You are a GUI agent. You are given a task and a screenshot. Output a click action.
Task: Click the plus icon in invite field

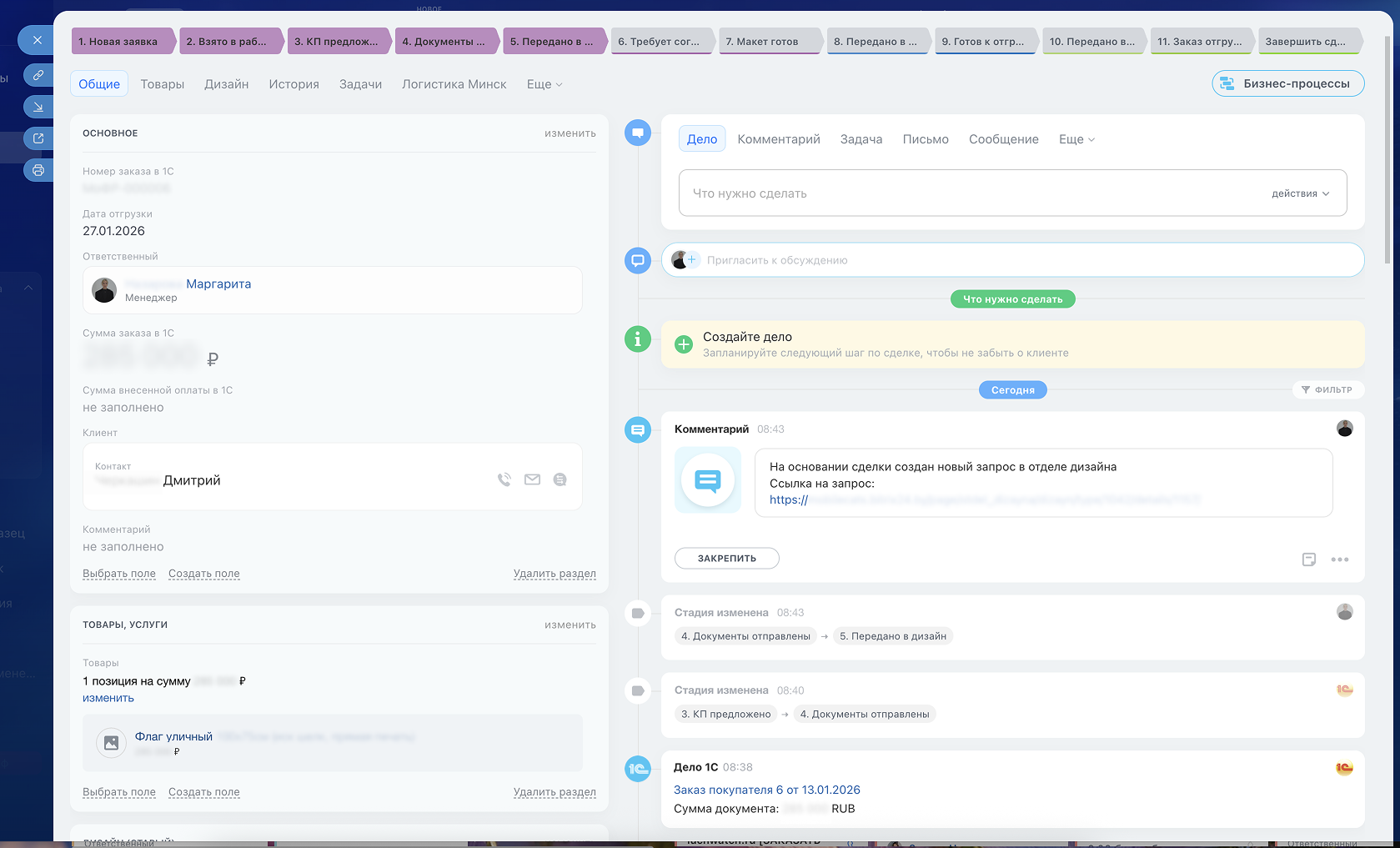click(691, 260)
